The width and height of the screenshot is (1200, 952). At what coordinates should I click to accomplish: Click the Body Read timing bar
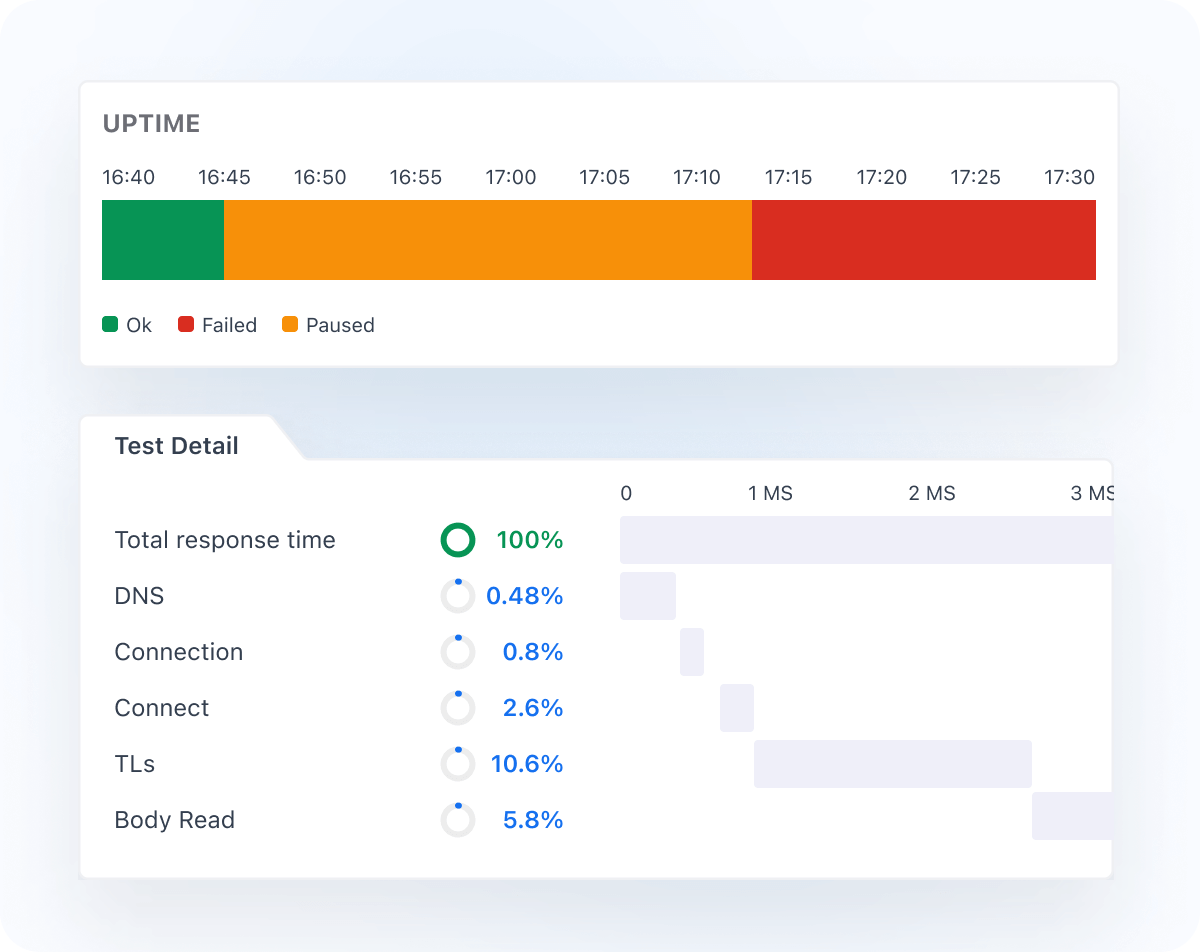click(x=1072, y=816)
